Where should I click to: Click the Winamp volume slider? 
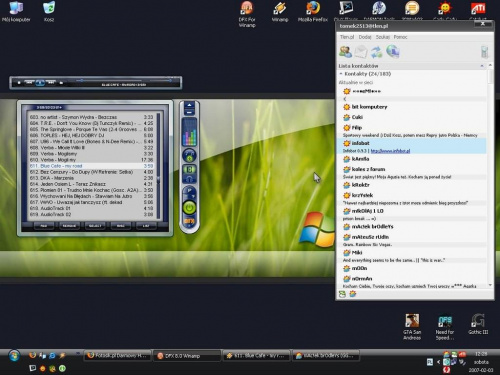tap(161, 80)
